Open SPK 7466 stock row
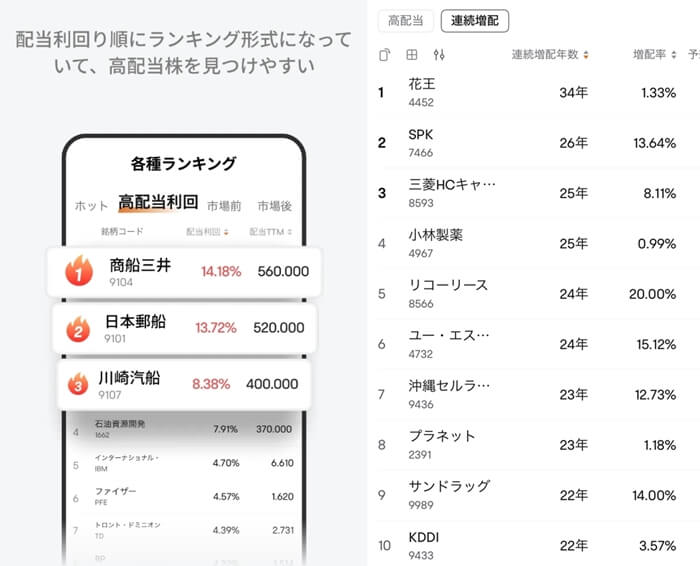This screenshot has height=566, width=700. (536, 143)
